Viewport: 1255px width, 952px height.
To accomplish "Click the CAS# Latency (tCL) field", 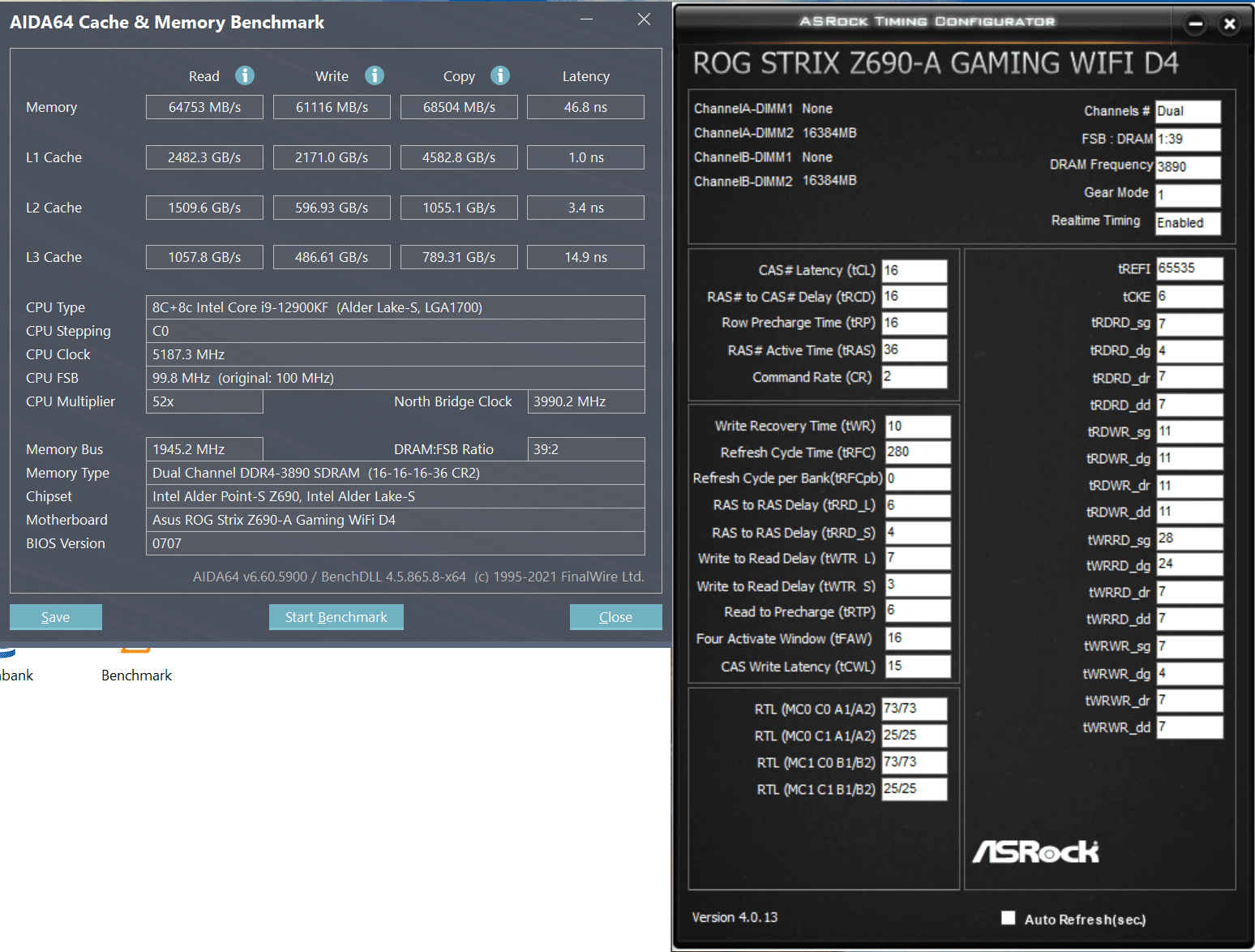I will [914, 270].
